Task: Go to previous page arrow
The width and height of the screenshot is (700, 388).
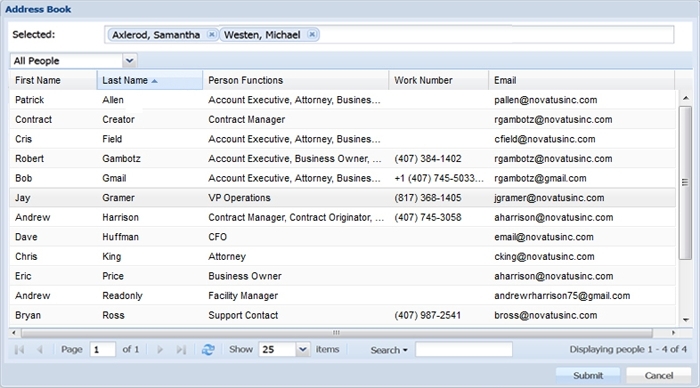Action: tap(40, 350)
